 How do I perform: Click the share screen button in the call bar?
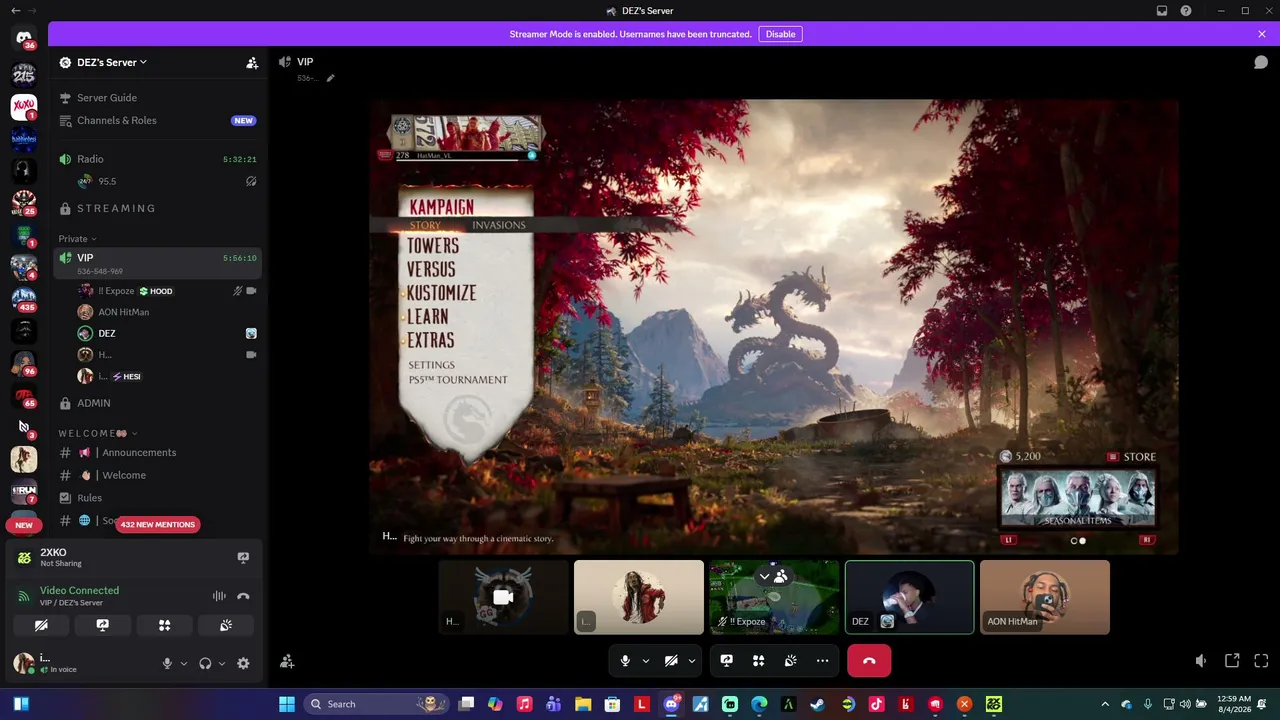click(x=727, y=661)
